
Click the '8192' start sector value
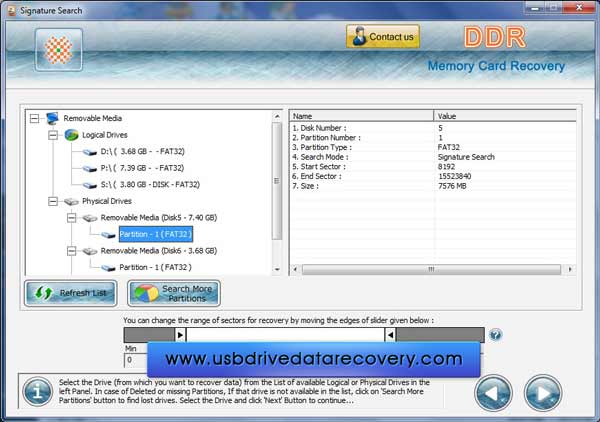[446, 167]
